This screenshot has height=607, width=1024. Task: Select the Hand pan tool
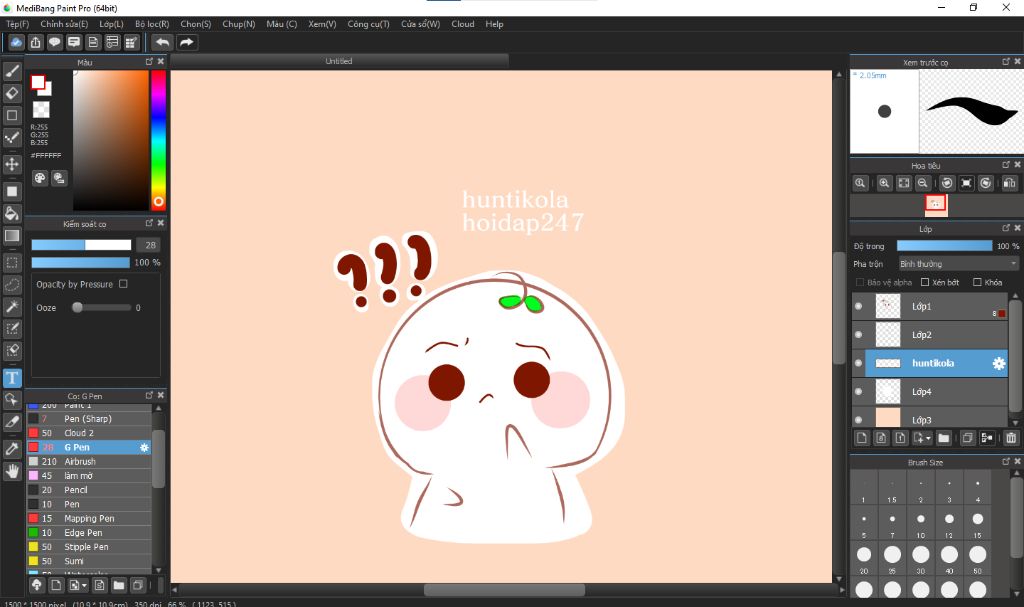coord(12,470)
